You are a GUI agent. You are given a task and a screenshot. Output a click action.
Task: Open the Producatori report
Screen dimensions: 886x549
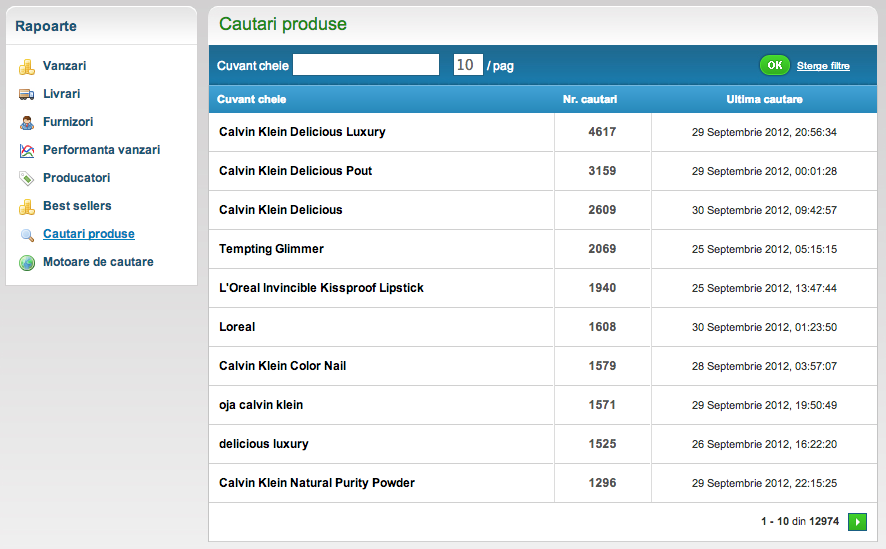(76, 178)
